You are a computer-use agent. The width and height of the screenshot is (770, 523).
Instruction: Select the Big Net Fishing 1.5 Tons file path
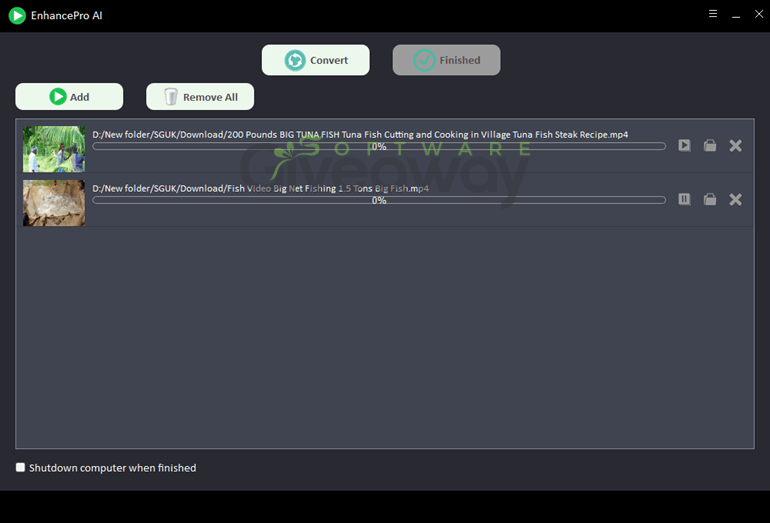(260, 188)
